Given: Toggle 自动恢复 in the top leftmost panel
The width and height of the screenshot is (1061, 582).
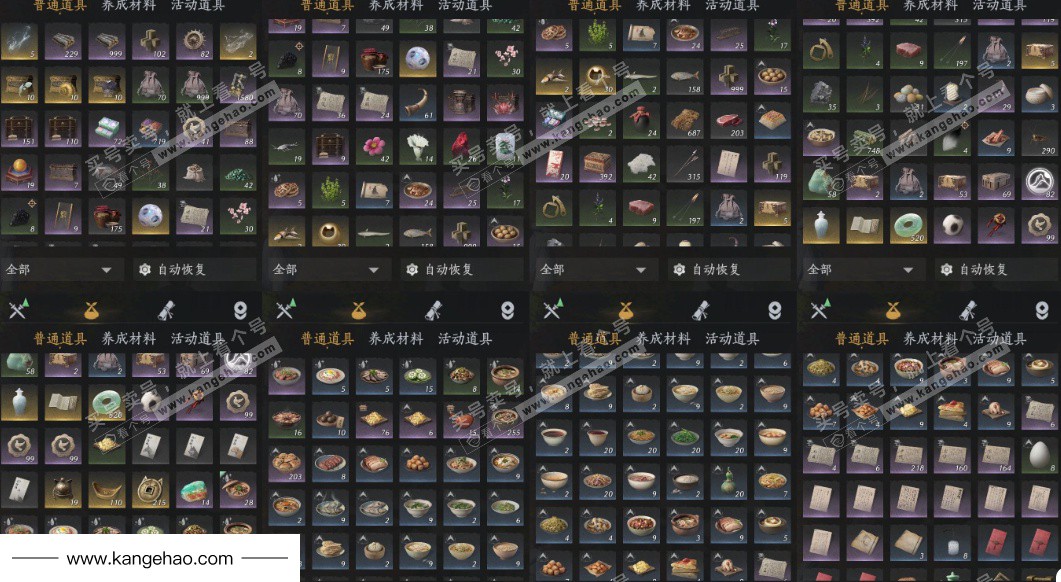Looking at the screenshot, I should click(196, 269).
